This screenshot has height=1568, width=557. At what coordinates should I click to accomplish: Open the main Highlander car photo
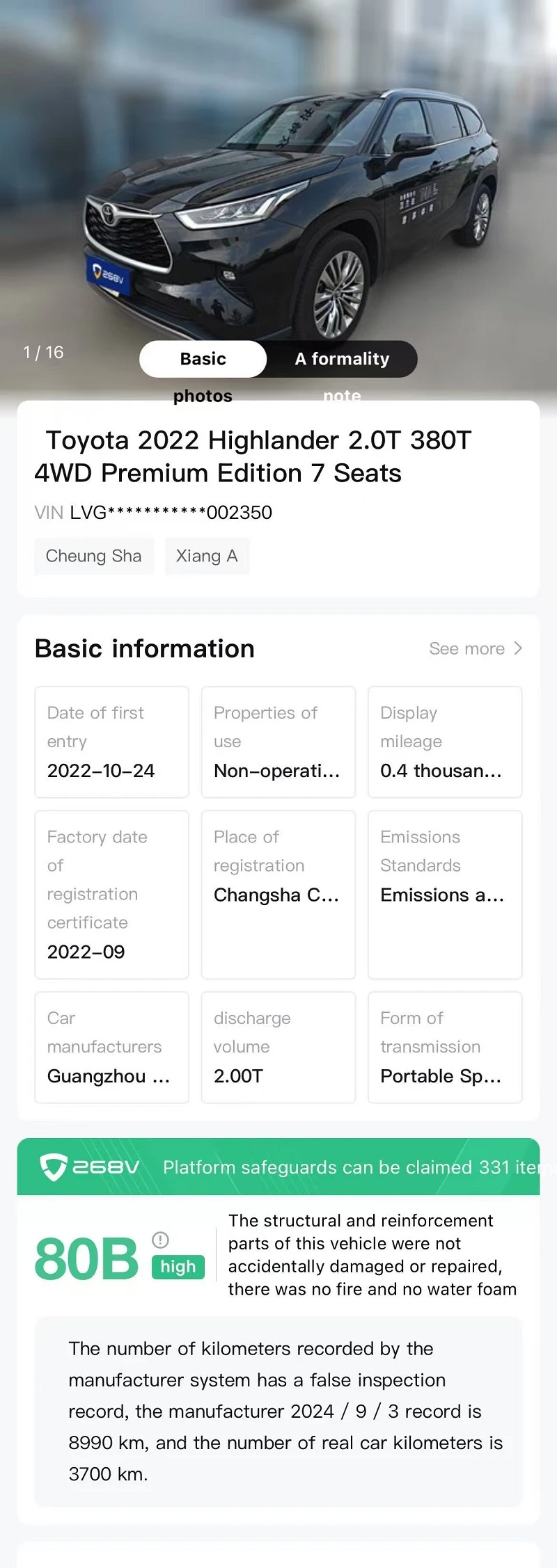pos(278,202)
